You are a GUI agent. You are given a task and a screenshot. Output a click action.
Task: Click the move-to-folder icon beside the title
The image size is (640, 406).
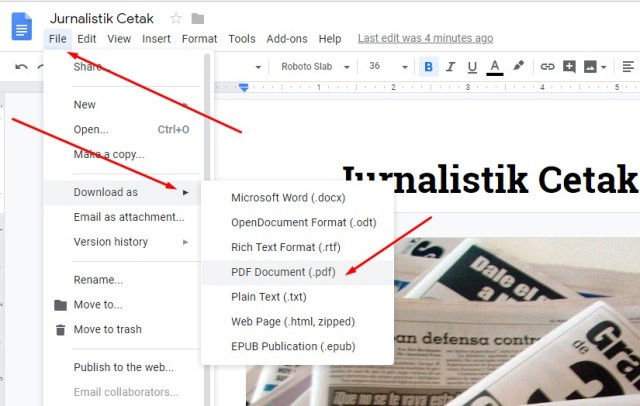[x=198, y=18]
